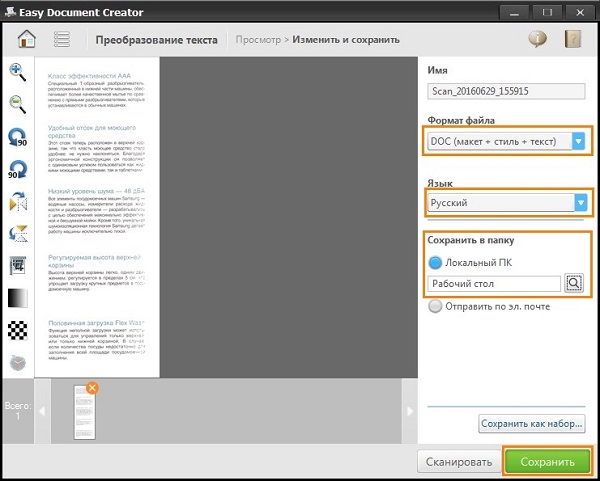
Task: Rotate the page 90 degrees clockwise
Action: coord(18,170)
